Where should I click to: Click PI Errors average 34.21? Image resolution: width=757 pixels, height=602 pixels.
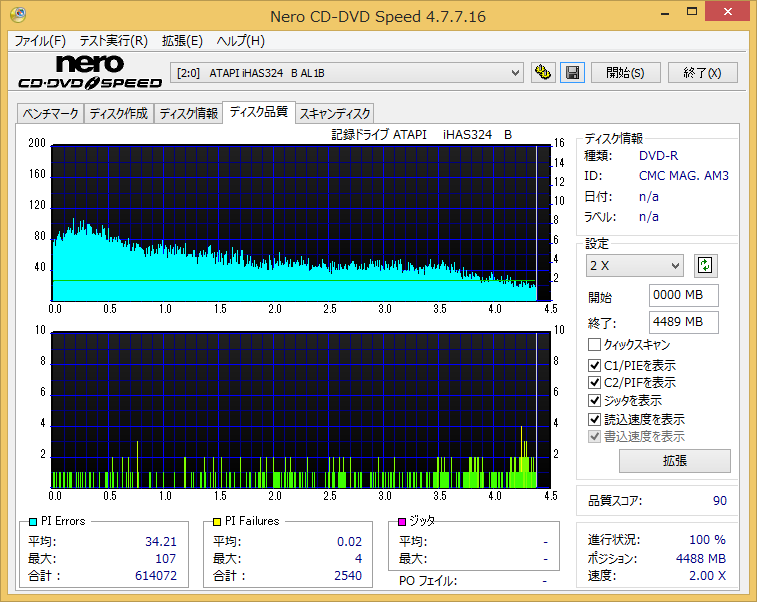point(161,542)
